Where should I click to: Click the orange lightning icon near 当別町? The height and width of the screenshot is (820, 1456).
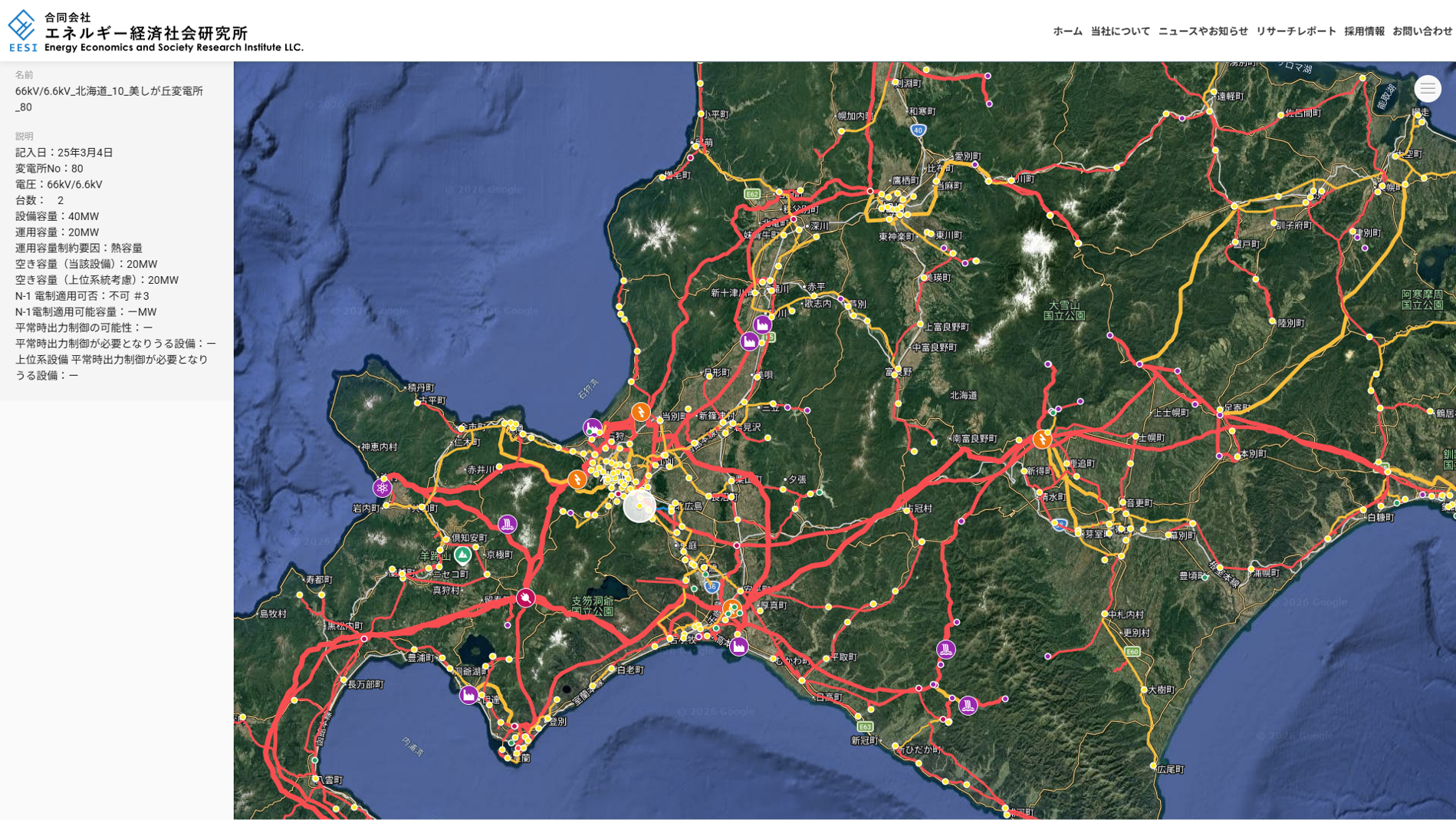(640, 412)
